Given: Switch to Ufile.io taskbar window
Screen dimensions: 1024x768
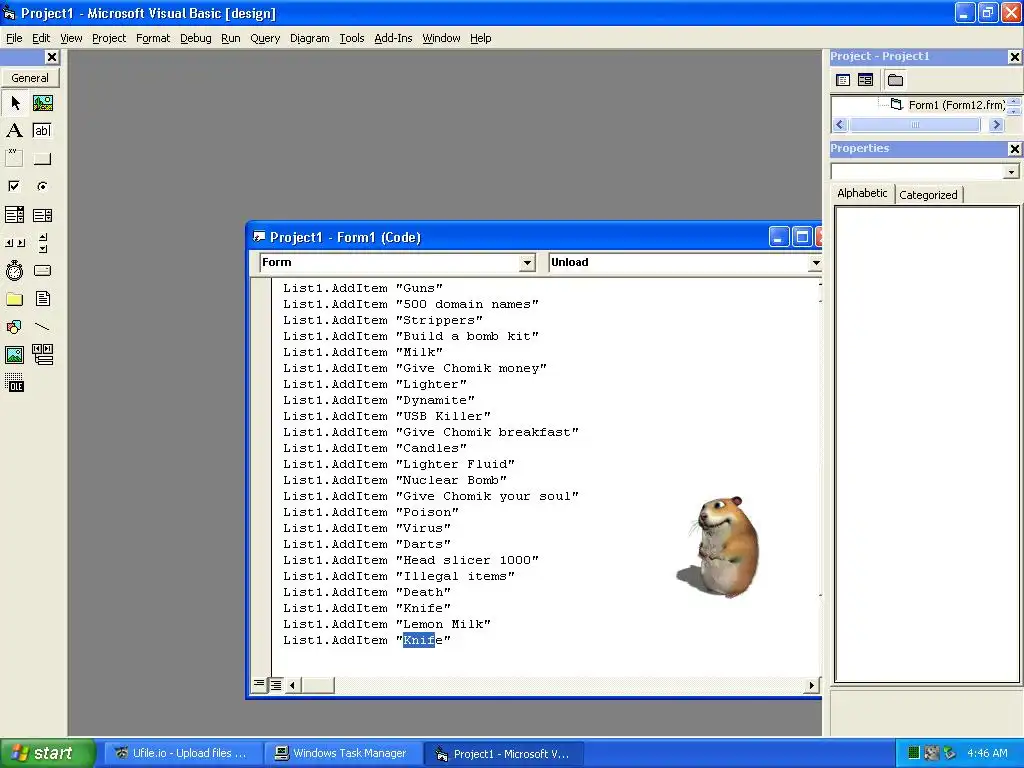Looking at the screenshot, I should coord(183,753).
